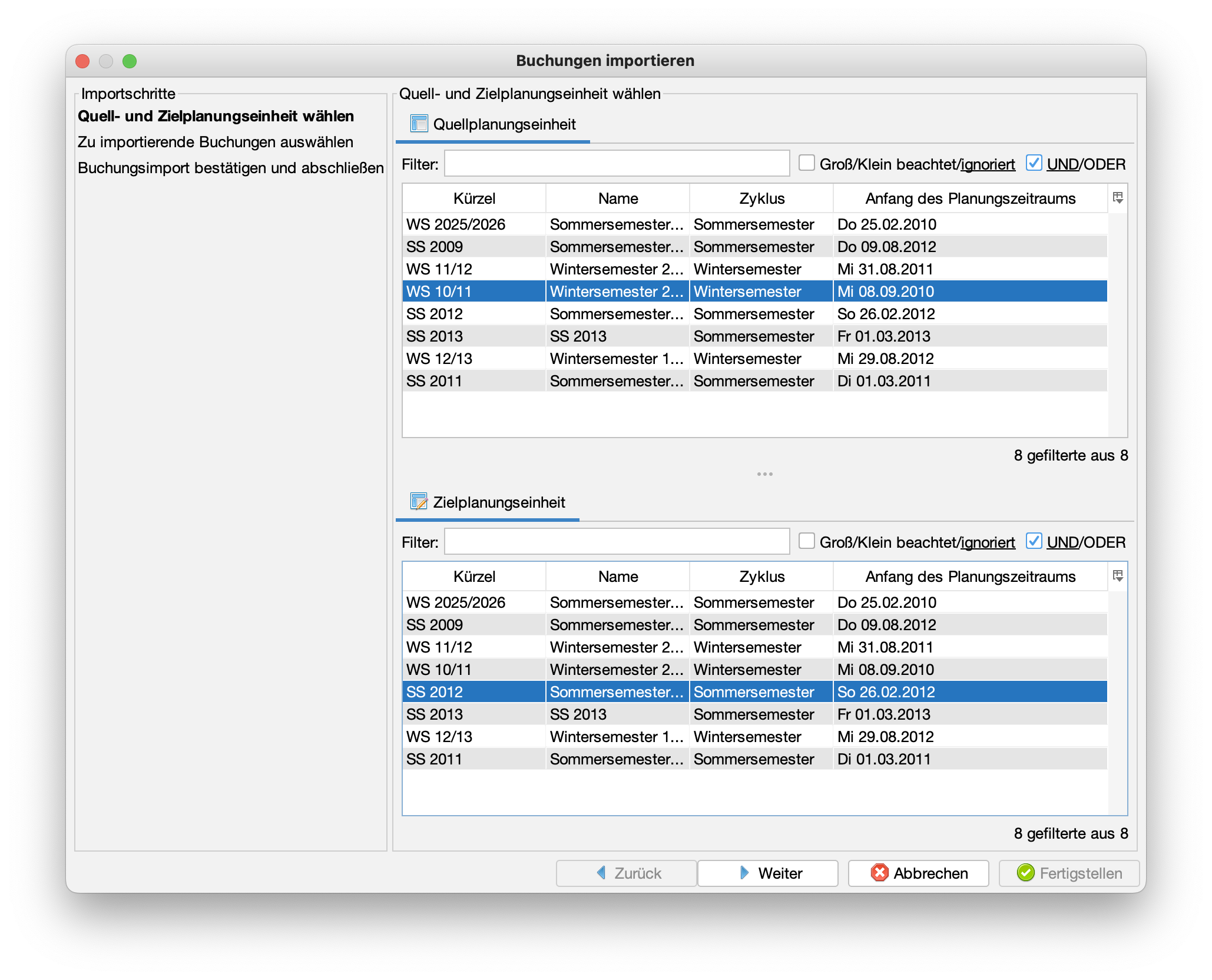
Task: Click the green check Fertigstellen icon
Action: click(1026, 873)
